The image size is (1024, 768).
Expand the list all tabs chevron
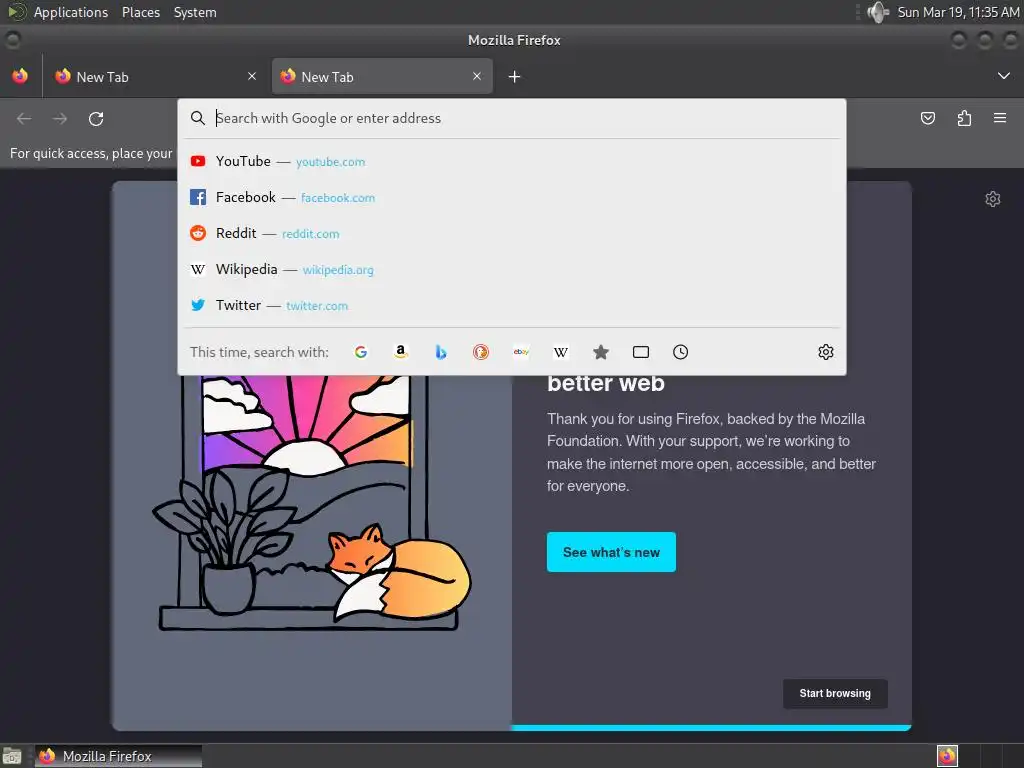[1004, 76]
